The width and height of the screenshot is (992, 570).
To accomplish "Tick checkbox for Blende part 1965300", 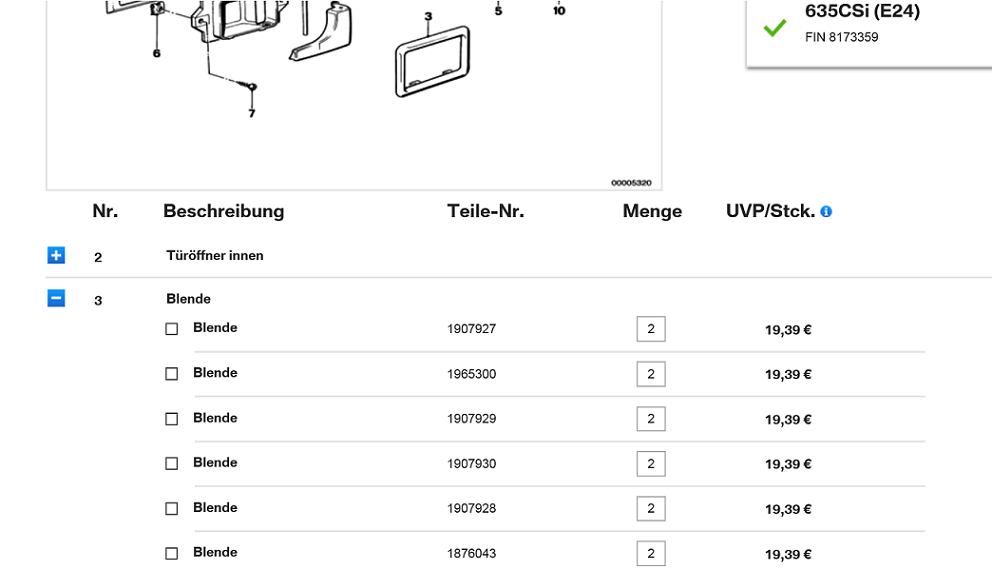I will (172, 374).
